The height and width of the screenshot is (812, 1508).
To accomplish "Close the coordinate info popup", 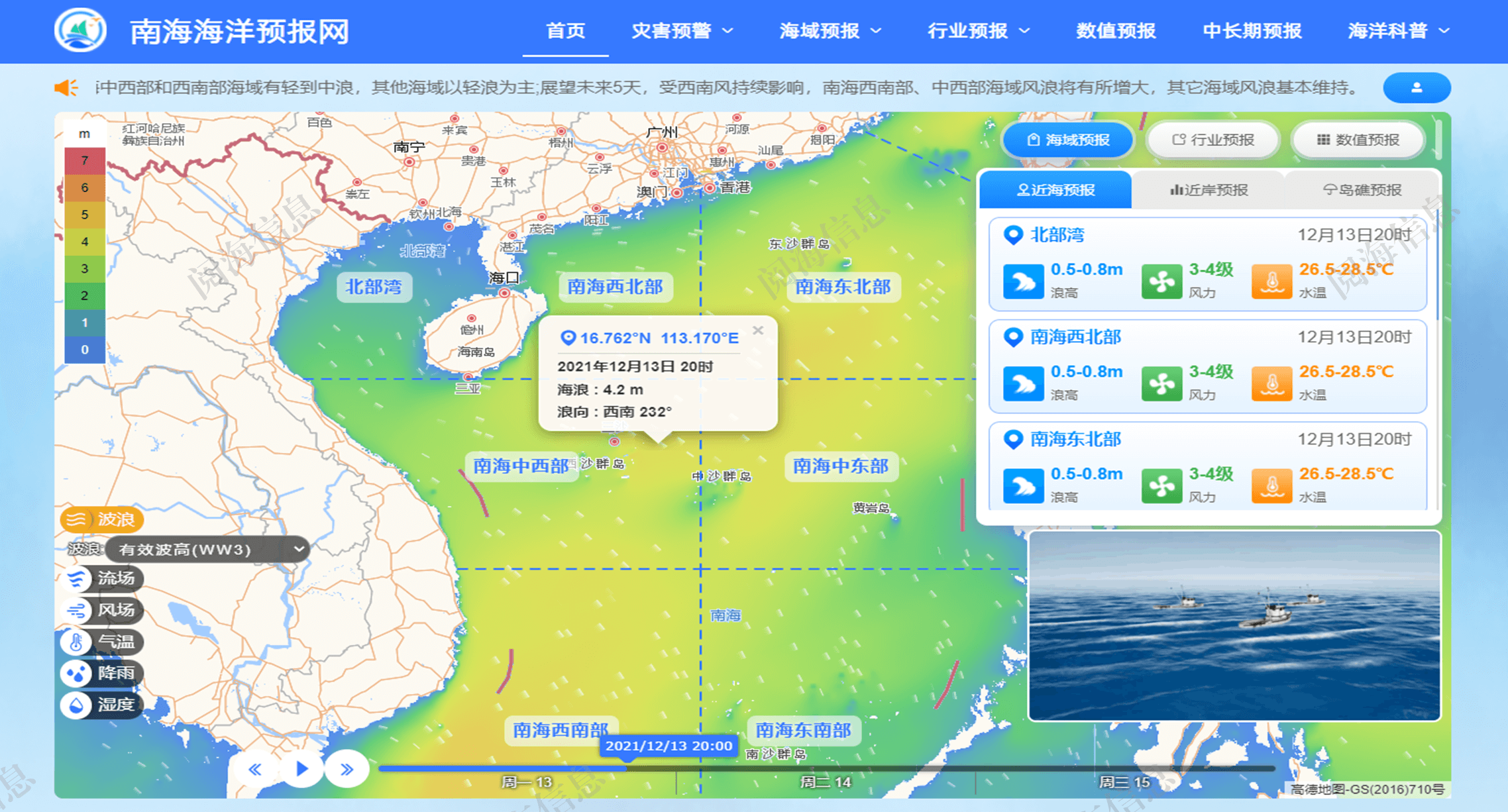I will click(x=758, y=330).
